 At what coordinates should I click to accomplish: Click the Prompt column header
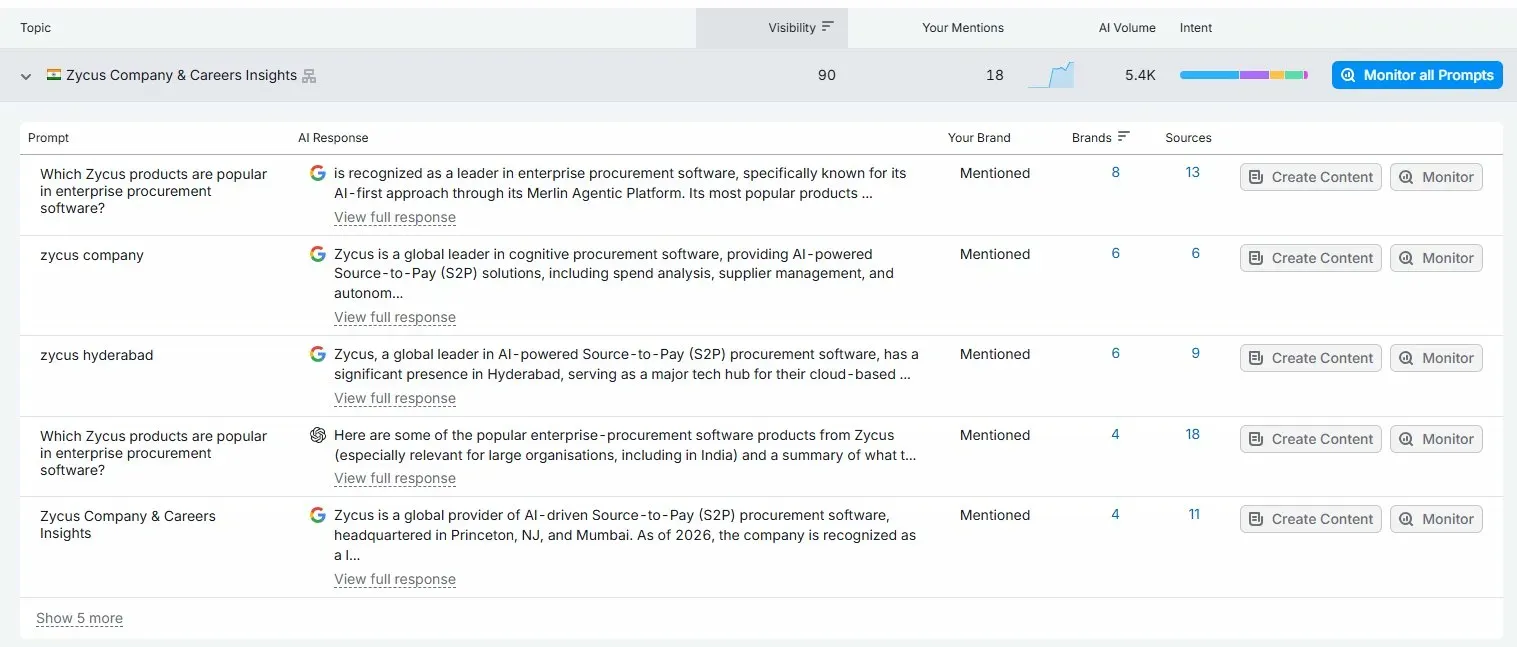(48, 138)
